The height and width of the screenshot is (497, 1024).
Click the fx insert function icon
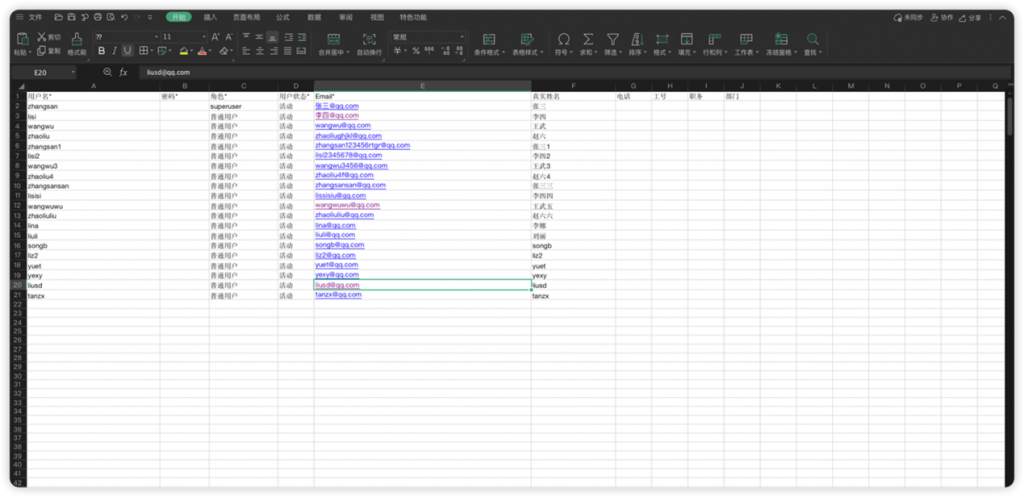[123, 72]
